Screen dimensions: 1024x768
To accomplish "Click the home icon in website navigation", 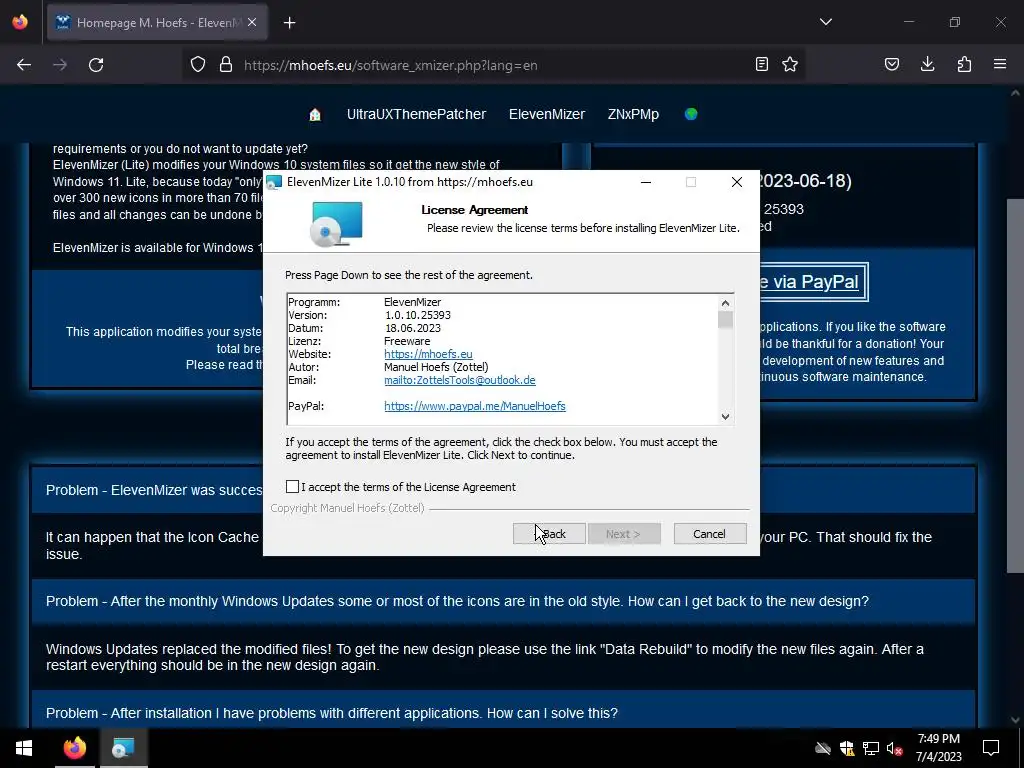I will 315,115.
